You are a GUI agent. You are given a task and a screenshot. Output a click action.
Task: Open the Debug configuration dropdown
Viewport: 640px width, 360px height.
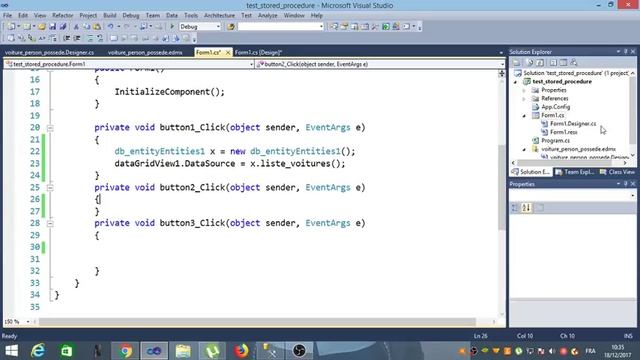(x=218, y=27)
